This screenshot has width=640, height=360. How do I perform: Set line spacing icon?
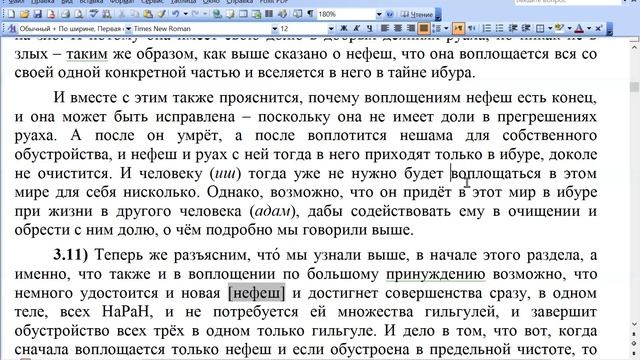click(x=437, y=28)
